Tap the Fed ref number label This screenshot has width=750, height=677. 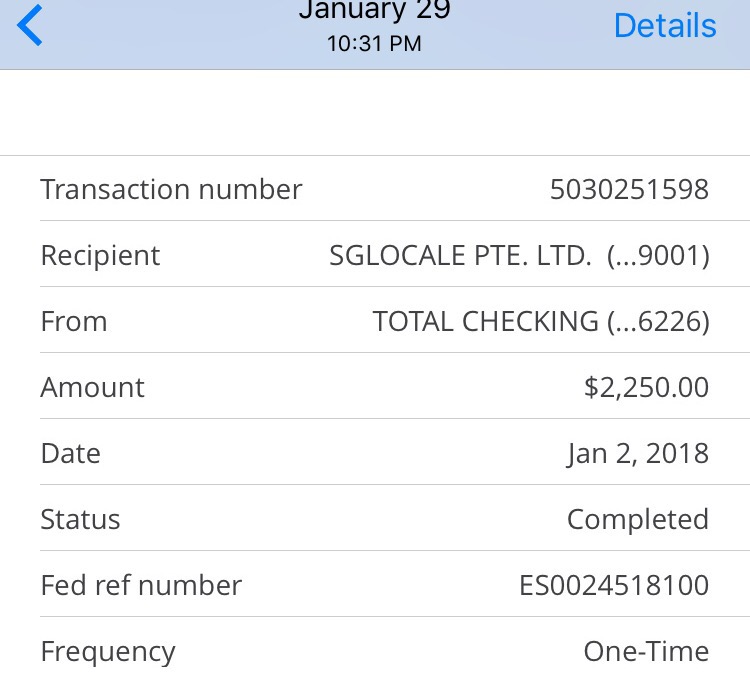click(141, 585)
